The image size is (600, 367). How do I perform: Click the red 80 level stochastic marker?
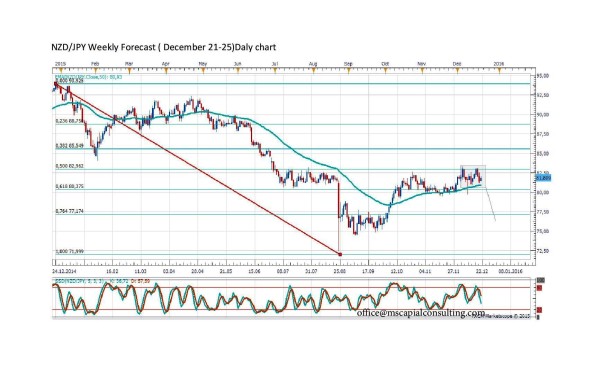point(540,288)
